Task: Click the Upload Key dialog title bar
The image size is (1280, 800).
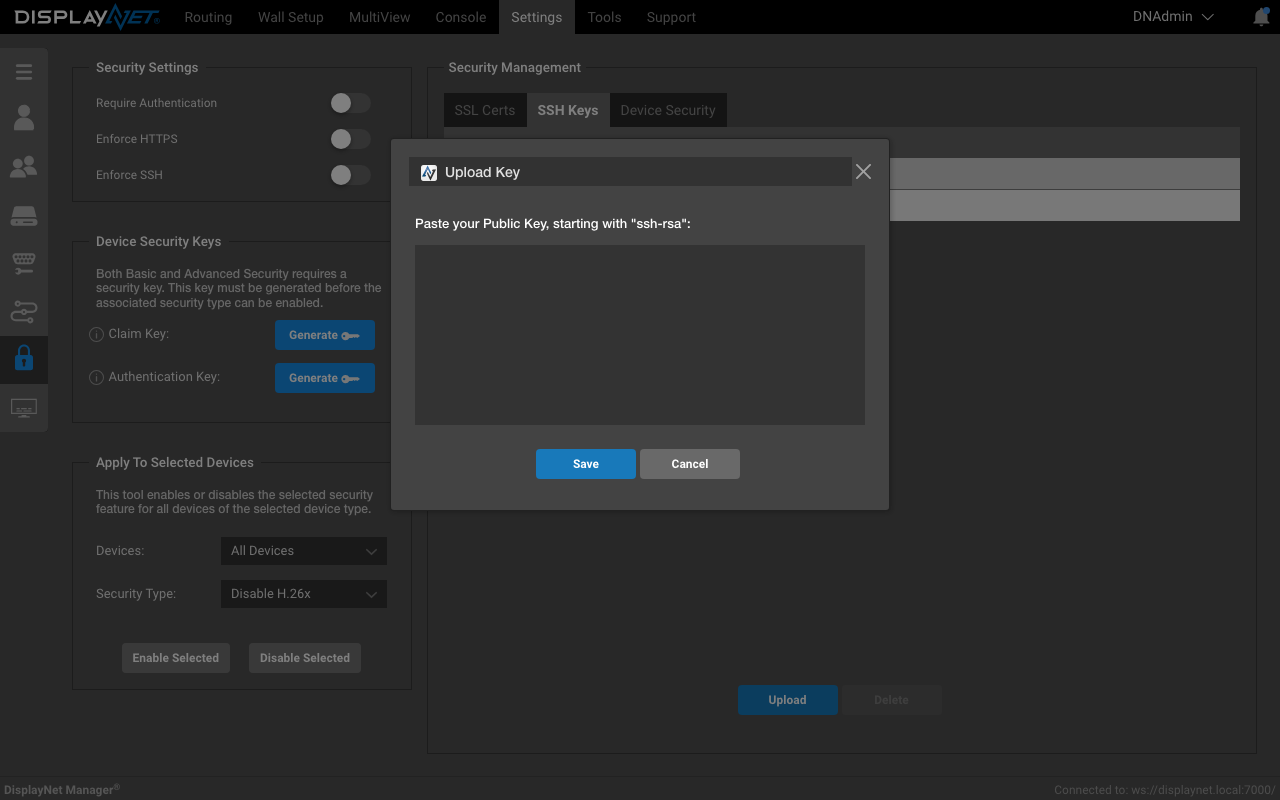Action: click(630, 172)
